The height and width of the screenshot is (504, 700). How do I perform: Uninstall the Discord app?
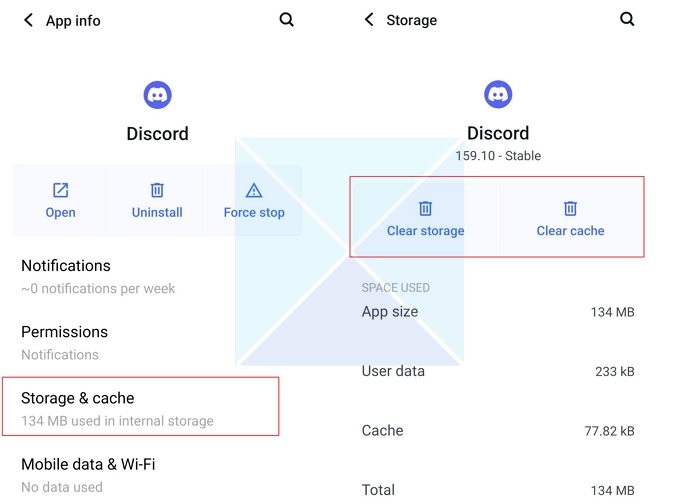[x=157, y=200]
